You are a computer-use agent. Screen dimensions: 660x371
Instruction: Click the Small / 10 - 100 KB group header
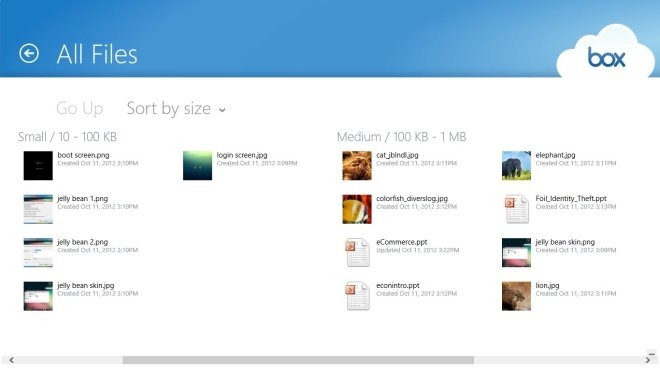[67, 137]
